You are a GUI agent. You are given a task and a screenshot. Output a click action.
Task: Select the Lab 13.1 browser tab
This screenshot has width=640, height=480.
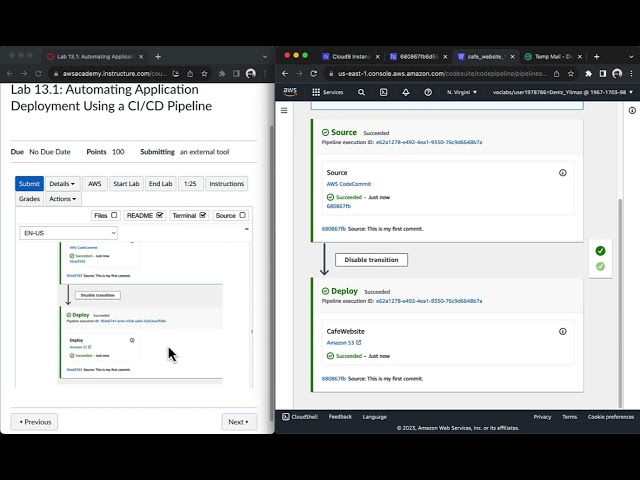(x=95, y=57)
